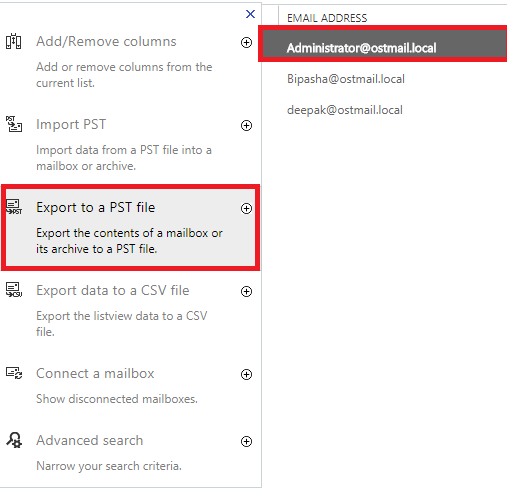This screenshot has height=489, width=507.
Task: Expand plus button beside Export to a PST file
Action: pos(246,208)
